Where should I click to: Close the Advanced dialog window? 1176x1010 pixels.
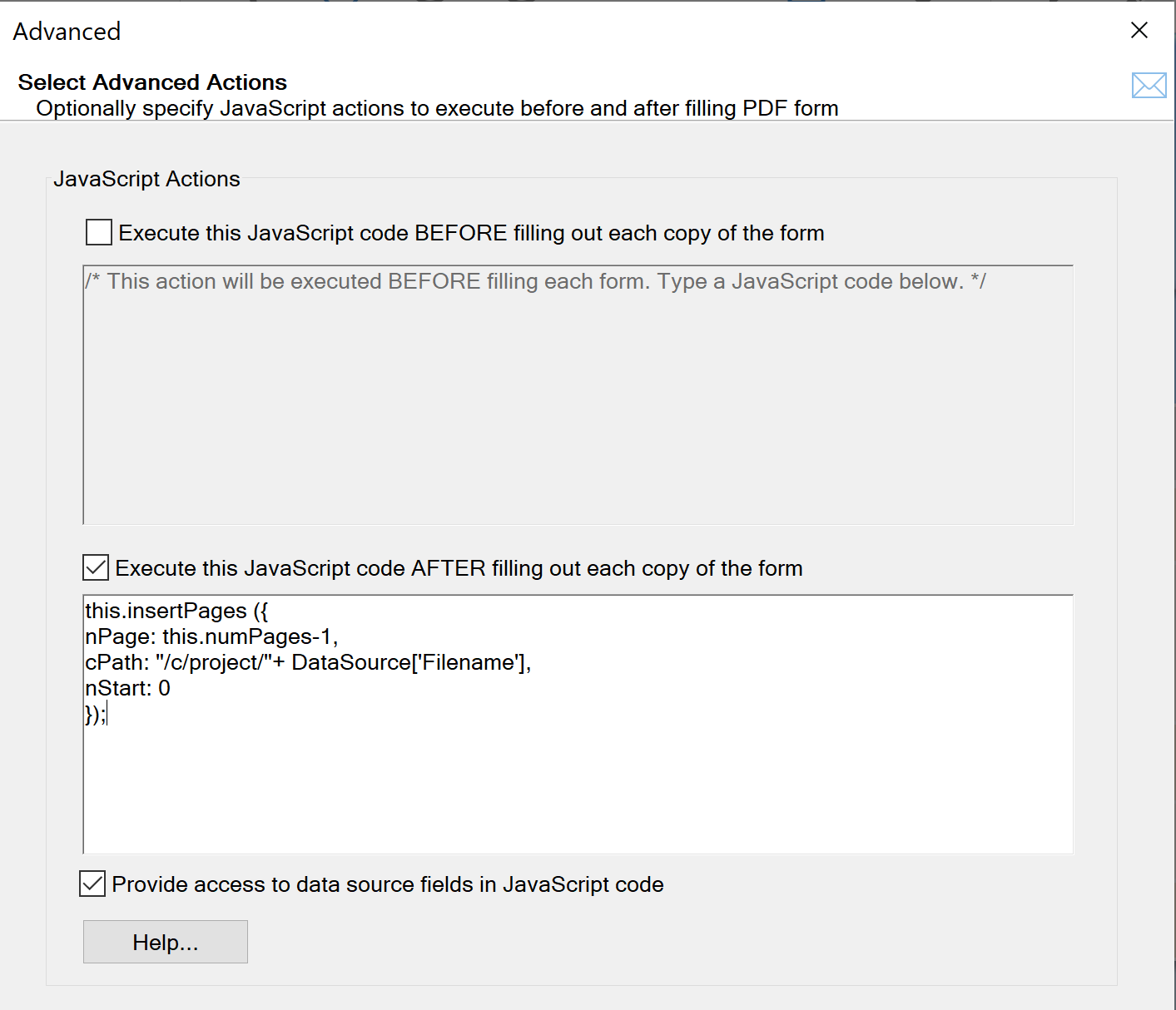pos(1139,31)
